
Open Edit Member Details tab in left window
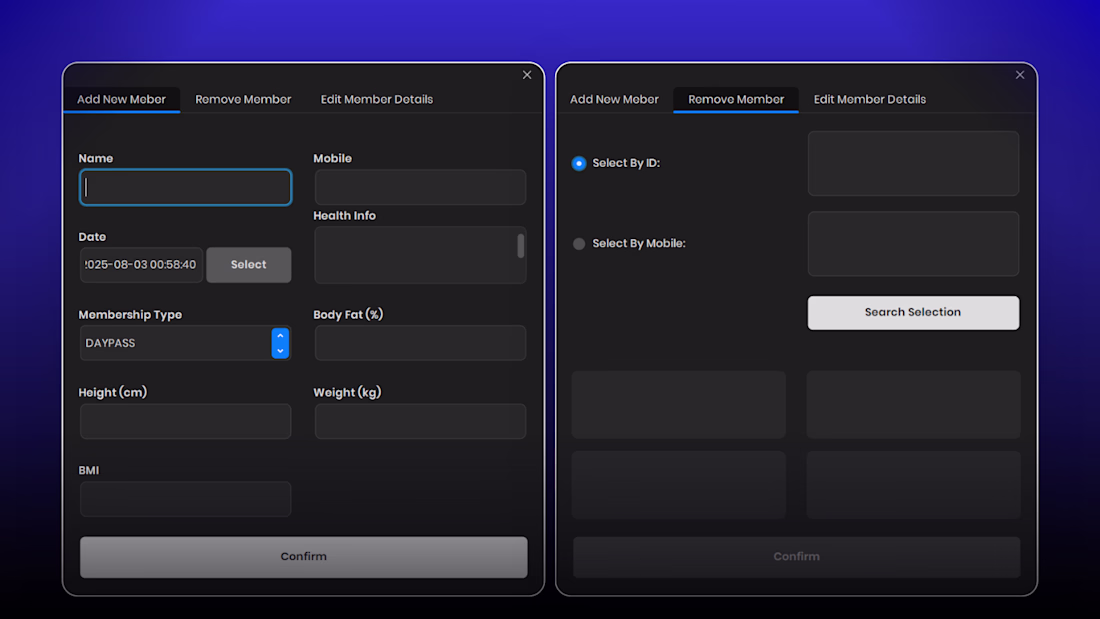[377, 100]
